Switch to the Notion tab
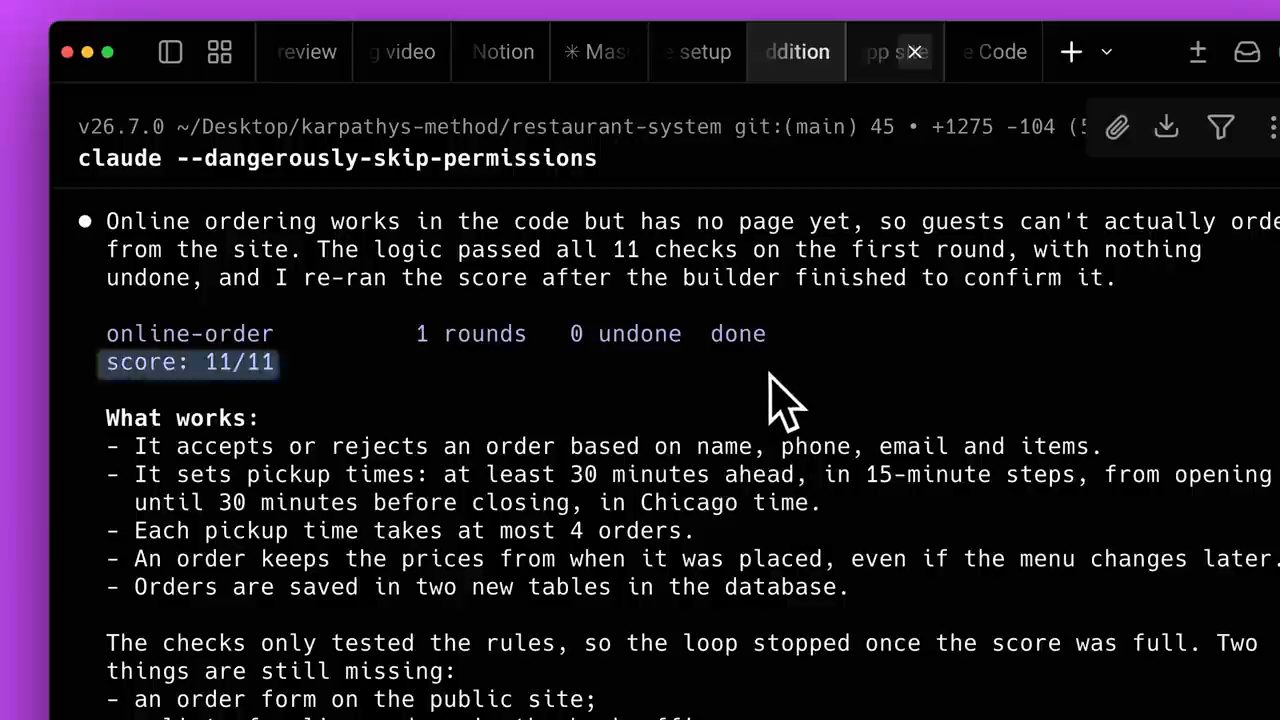This screenshot has width=1280, height=720. [x=502, y=52]
